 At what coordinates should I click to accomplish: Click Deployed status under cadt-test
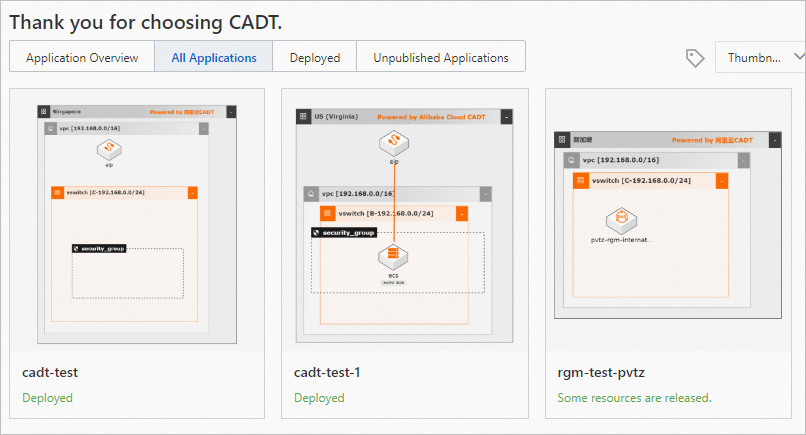coord(47,398)
